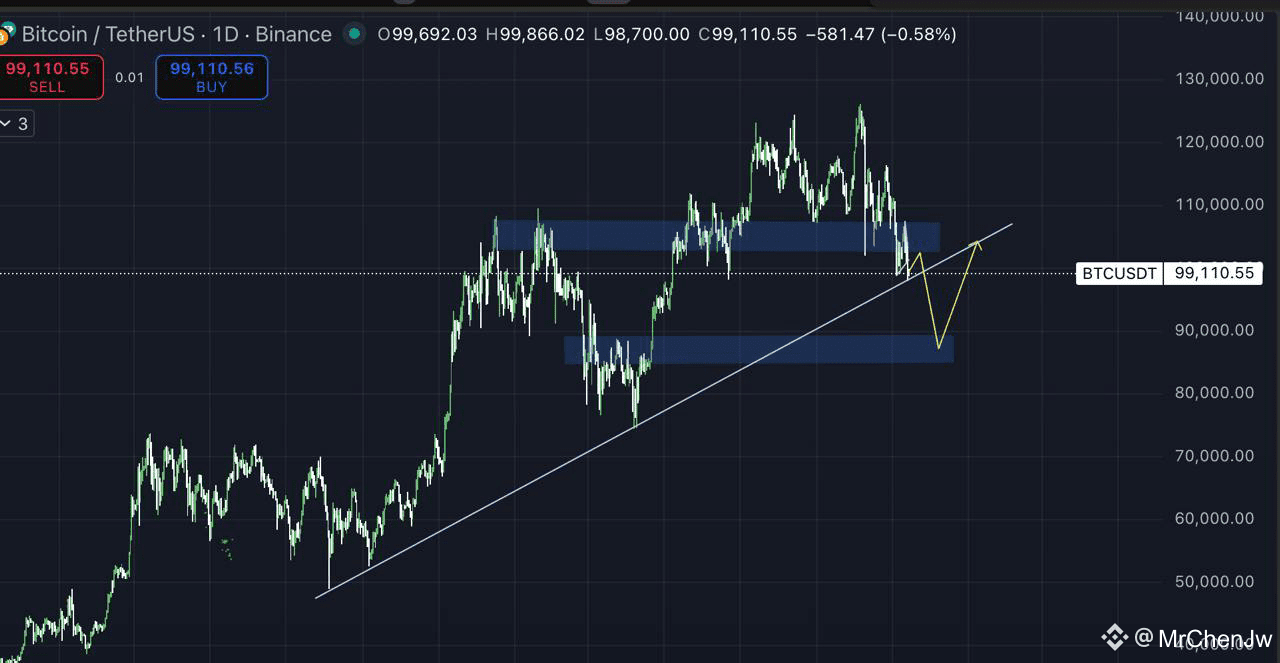Click the 60,000.00 price axis label

[x=1215, y=518]
